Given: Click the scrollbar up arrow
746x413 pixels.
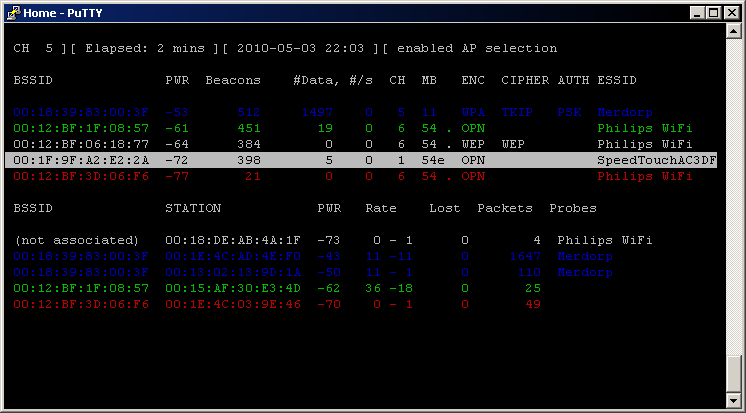Looking at the screenshot, I should (x=733, y=32).
